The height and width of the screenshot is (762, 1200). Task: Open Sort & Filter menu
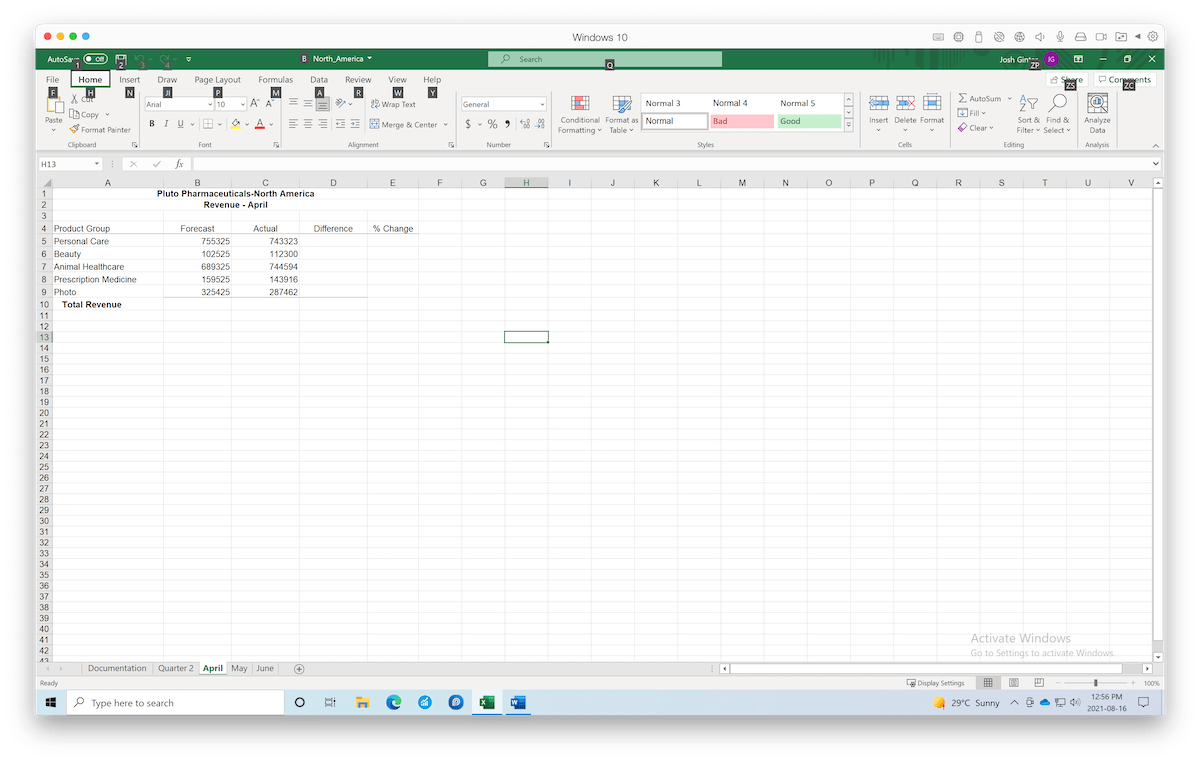[x=1029, y=115]
